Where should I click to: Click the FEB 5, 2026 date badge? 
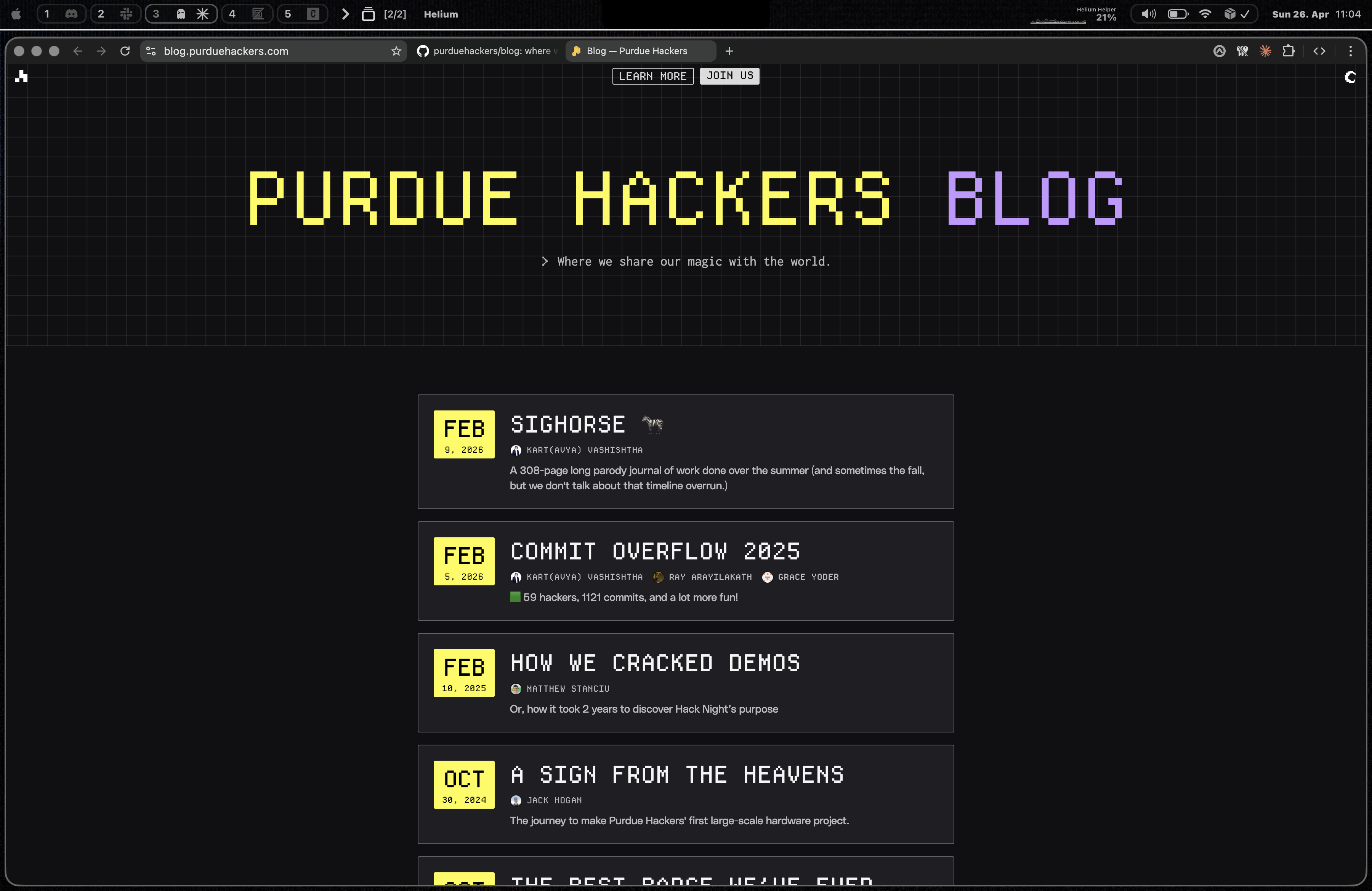tap(464, 561)
